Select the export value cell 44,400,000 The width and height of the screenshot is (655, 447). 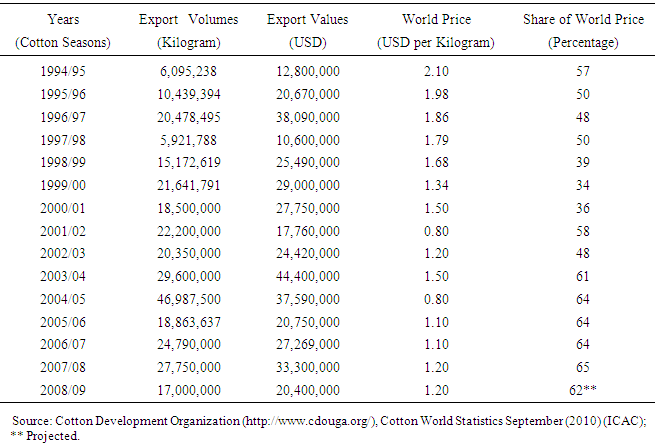(308, 273)
